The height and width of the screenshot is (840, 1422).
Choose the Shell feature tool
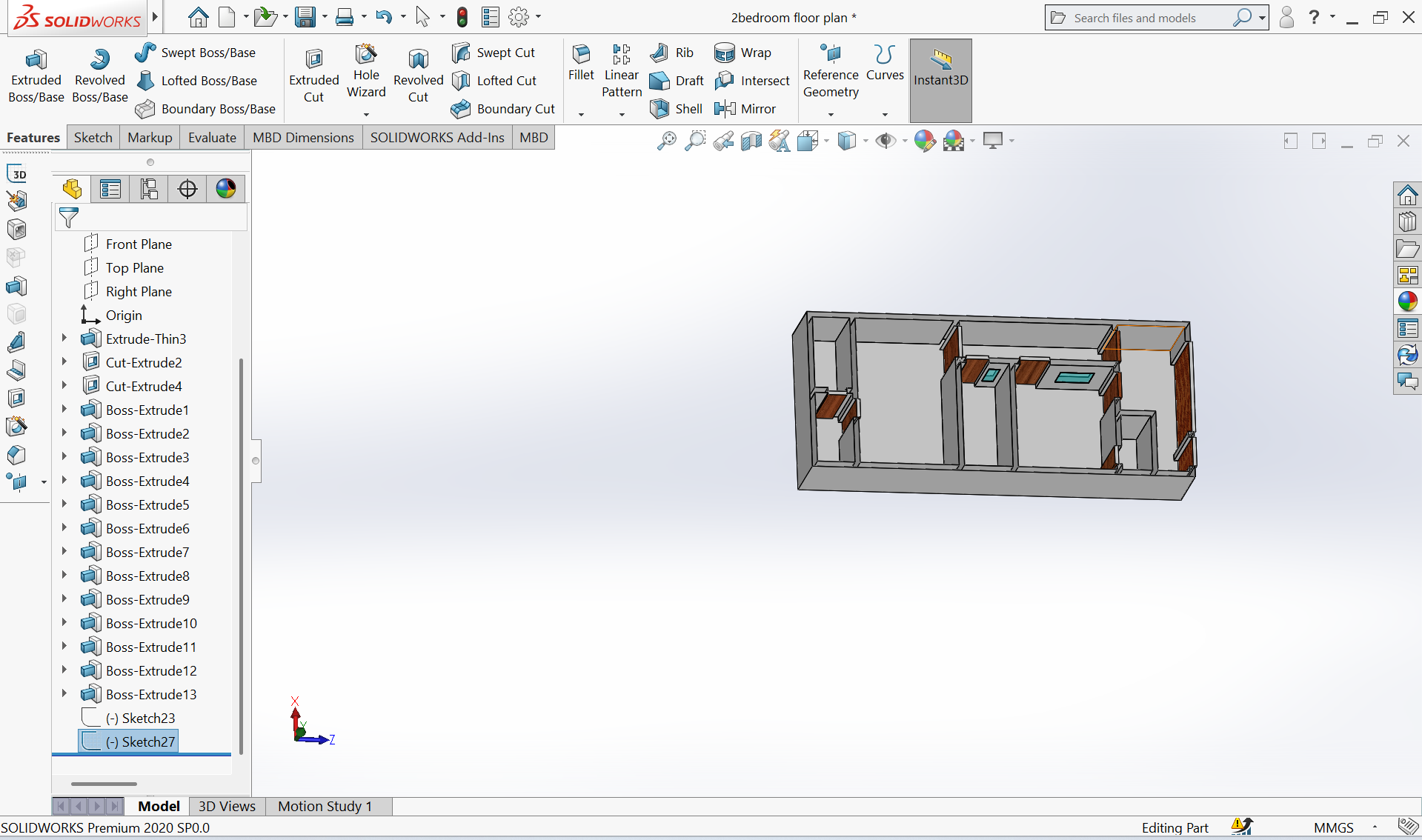pyautogui.click(x=676, y=109)
